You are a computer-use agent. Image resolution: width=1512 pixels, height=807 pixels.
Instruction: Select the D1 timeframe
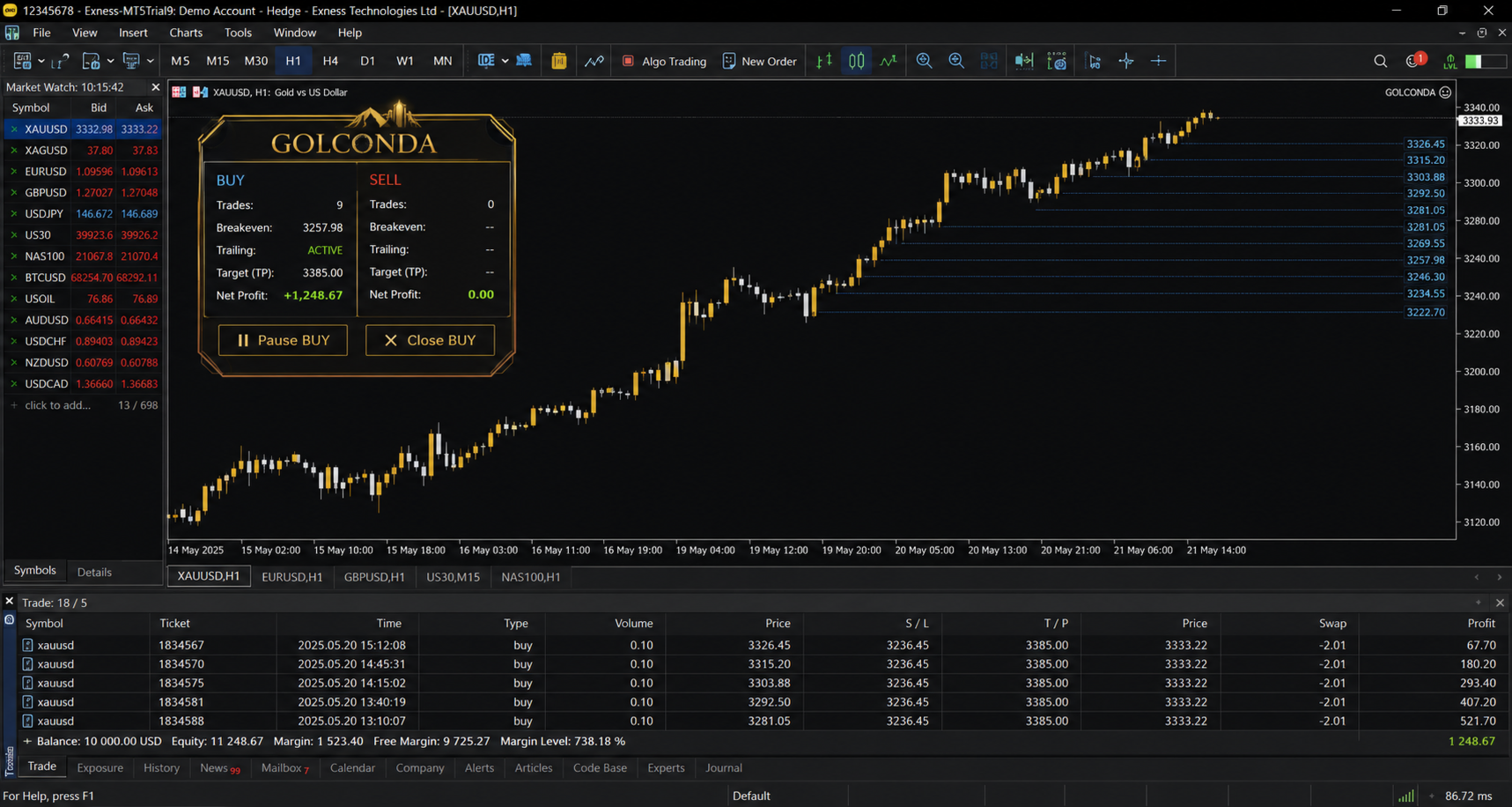pyautogui.click(x=367, y=61)
